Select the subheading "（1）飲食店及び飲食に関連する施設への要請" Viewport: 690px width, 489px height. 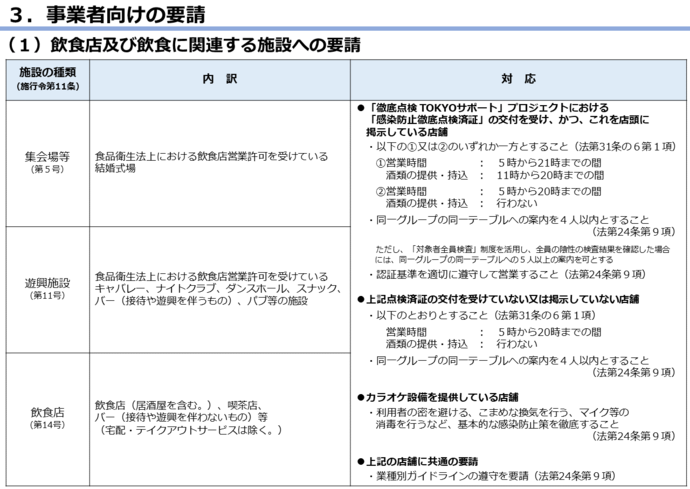183,45
